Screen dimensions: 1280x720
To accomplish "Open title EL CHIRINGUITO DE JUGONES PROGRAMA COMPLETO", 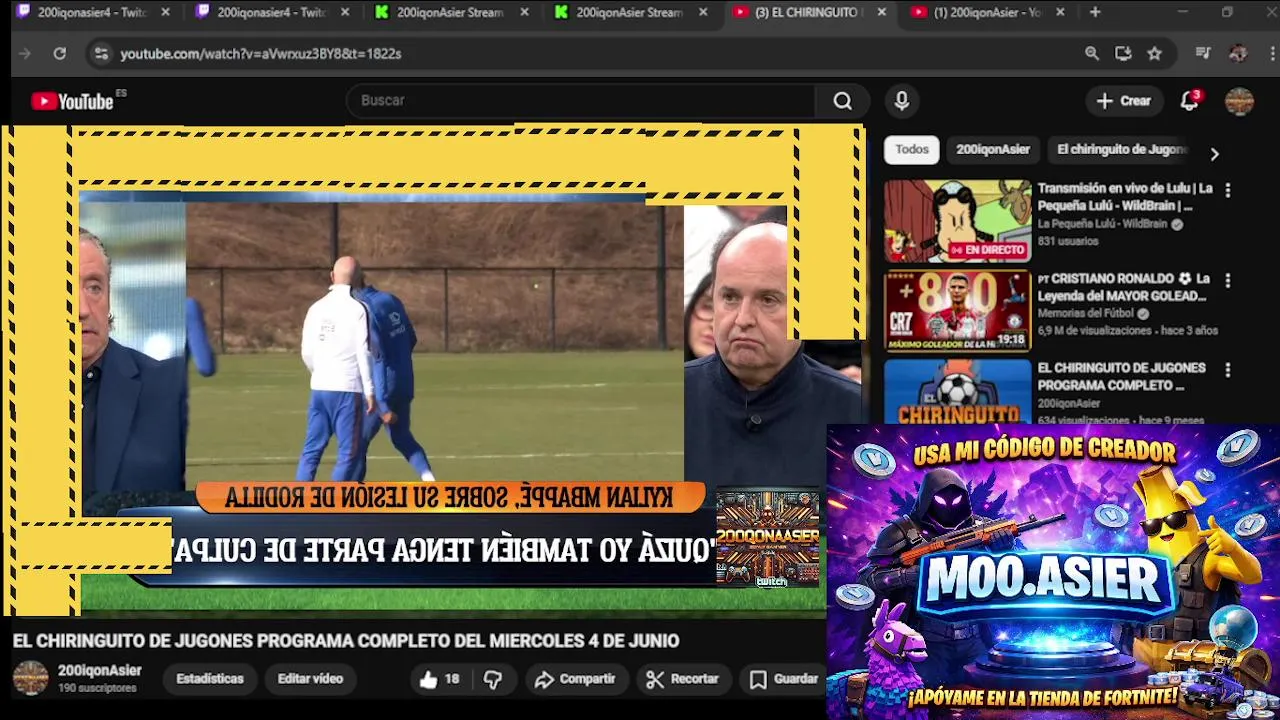I will click(1121, 377).
